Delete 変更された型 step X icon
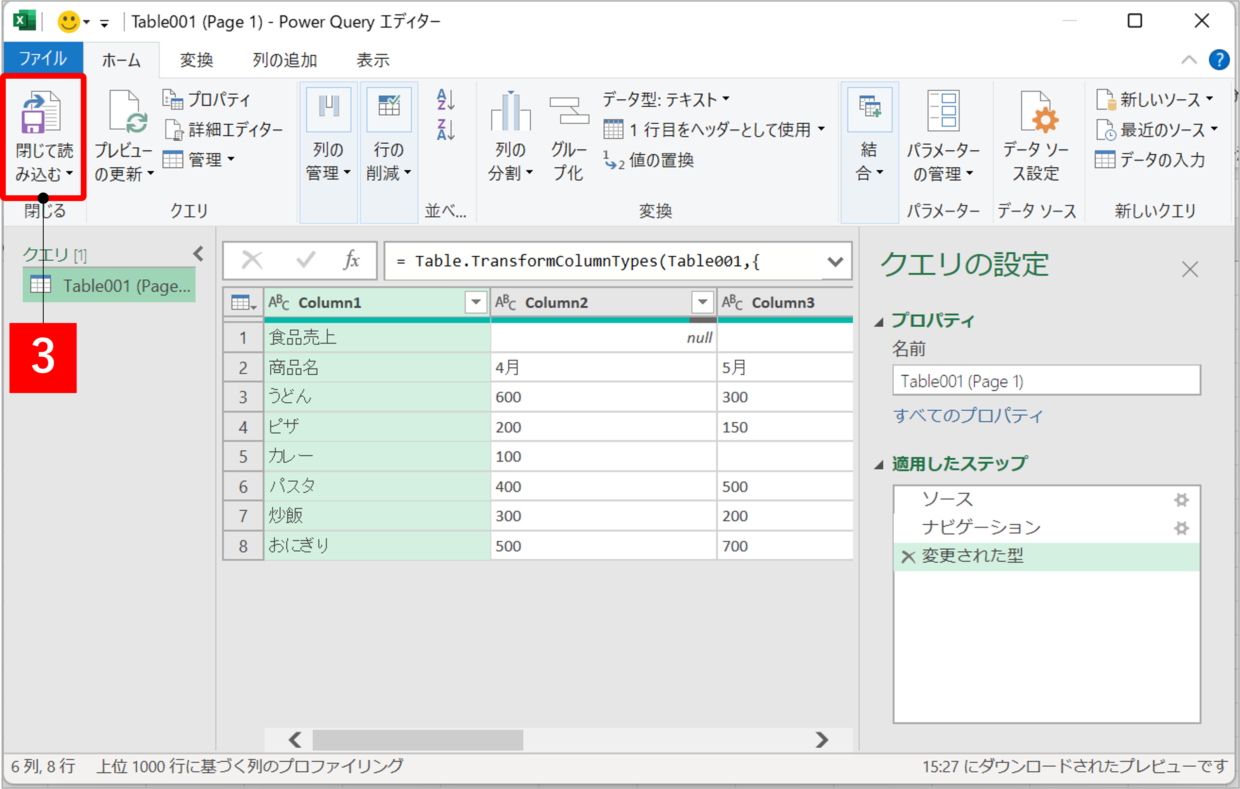The width and height of the screenshot is (1240, 789). pyautogui.click(x=908, y=557)
